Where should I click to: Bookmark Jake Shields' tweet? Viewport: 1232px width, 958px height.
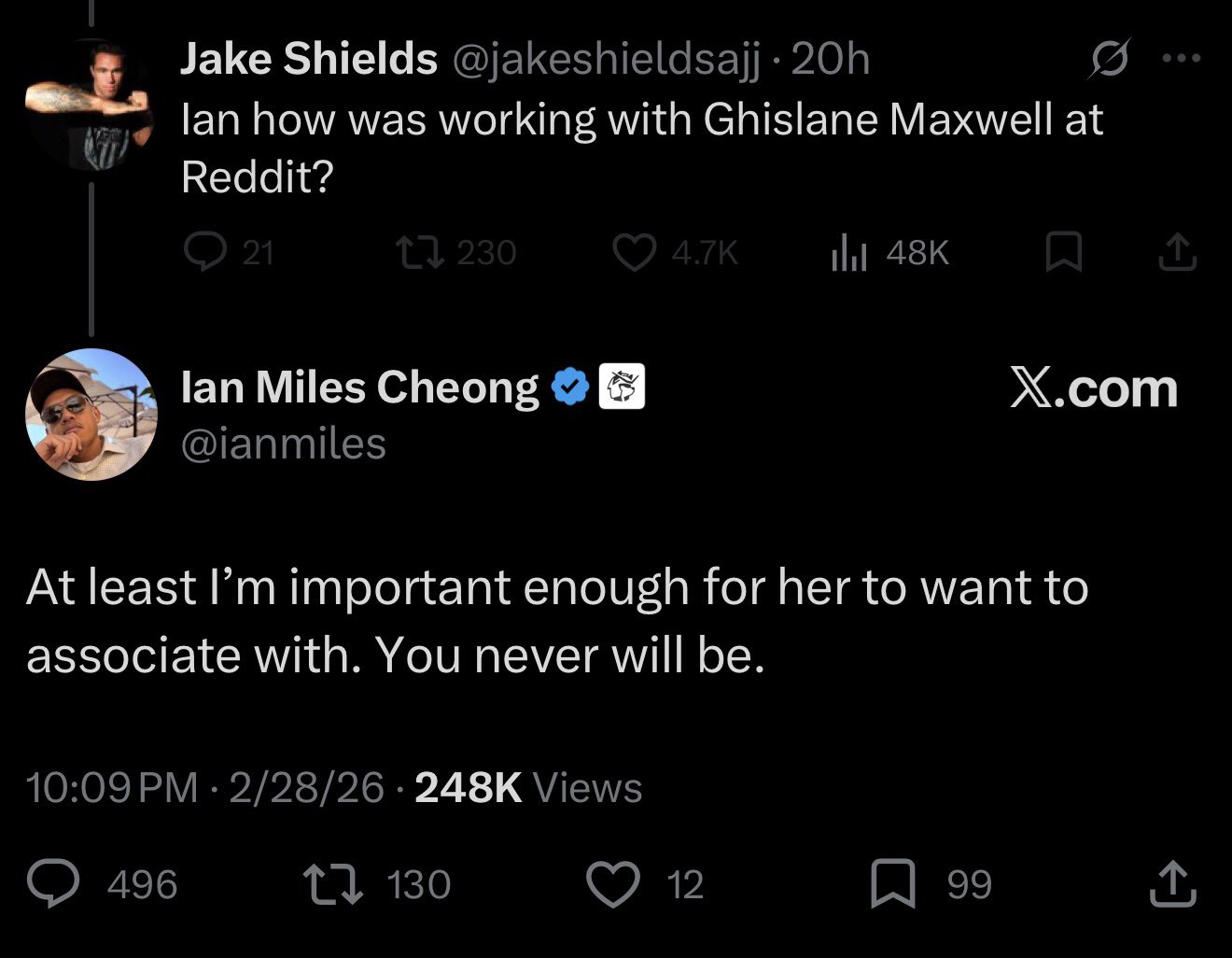tap(1063, 252)
